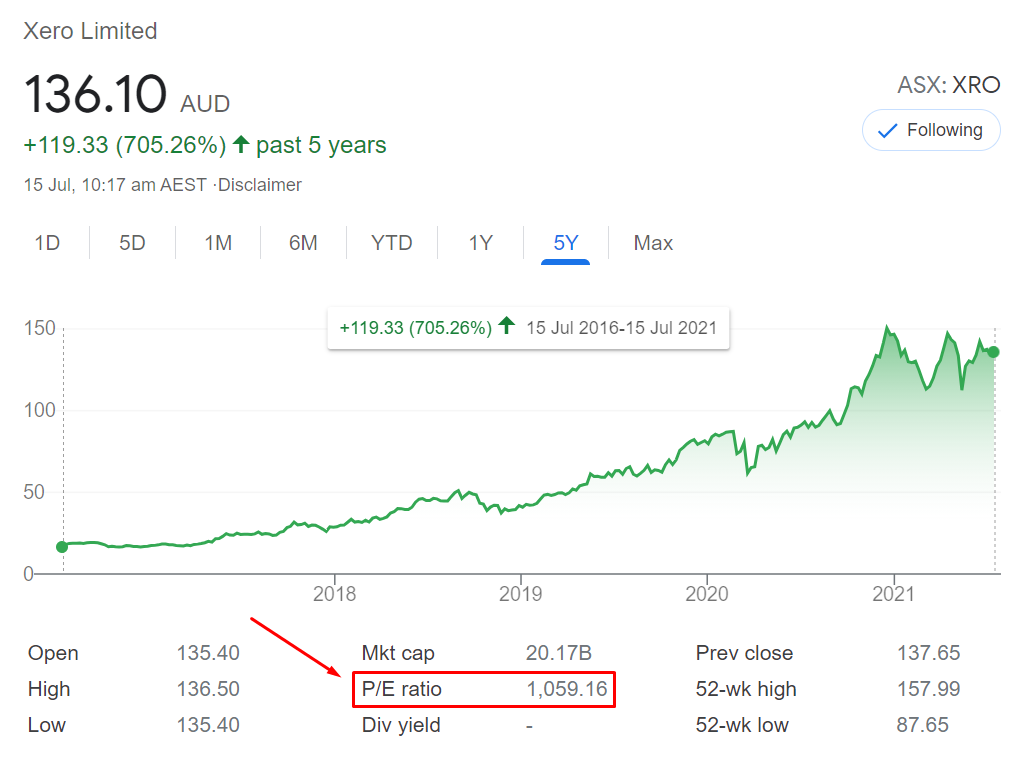Image resolution: width=1025 pixels, height=769 pixels.
Task: Click the P/E ratio label
Action: point(402,689)
